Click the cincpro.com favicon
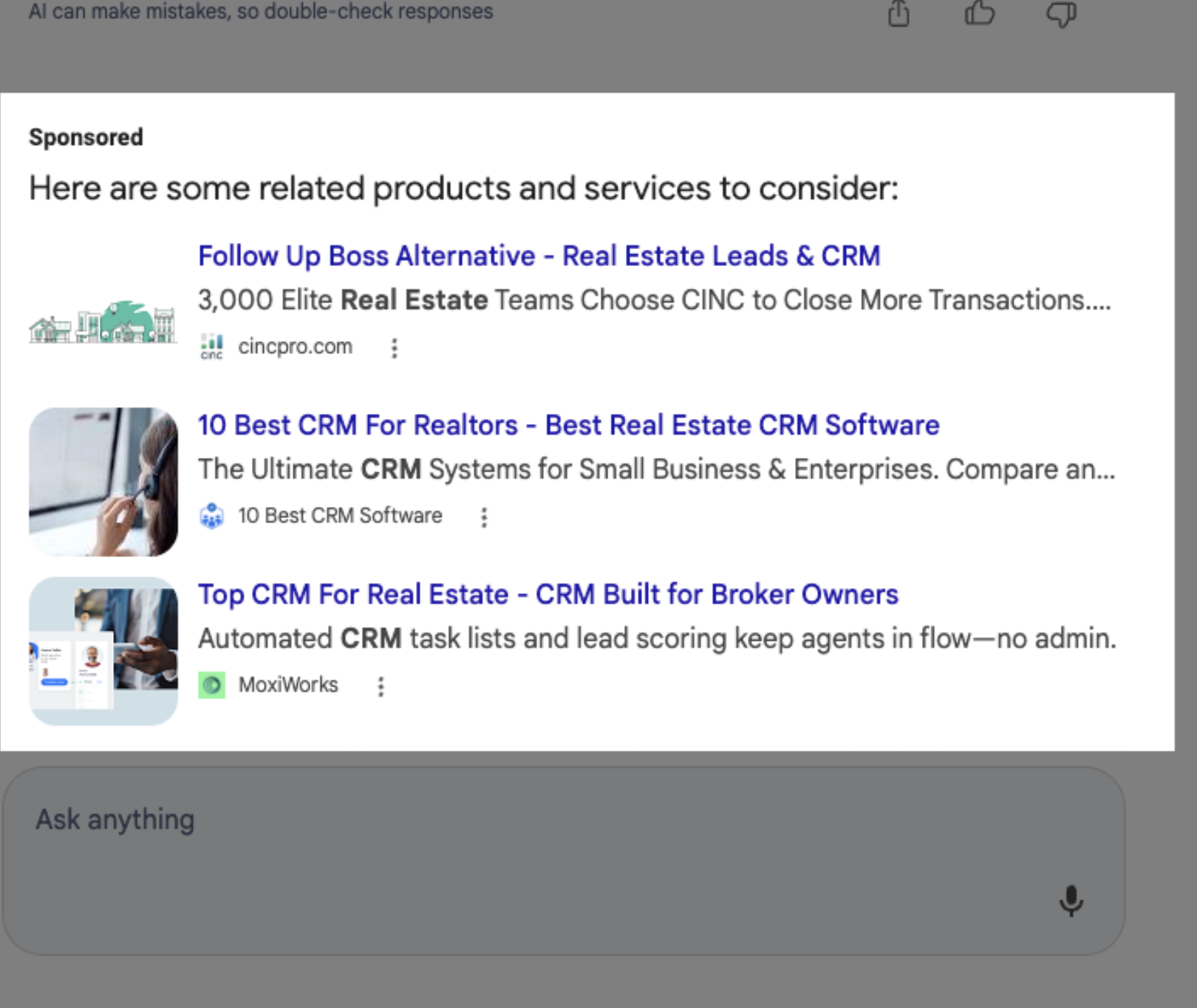1197x1008 pixels. coord(212,347)
